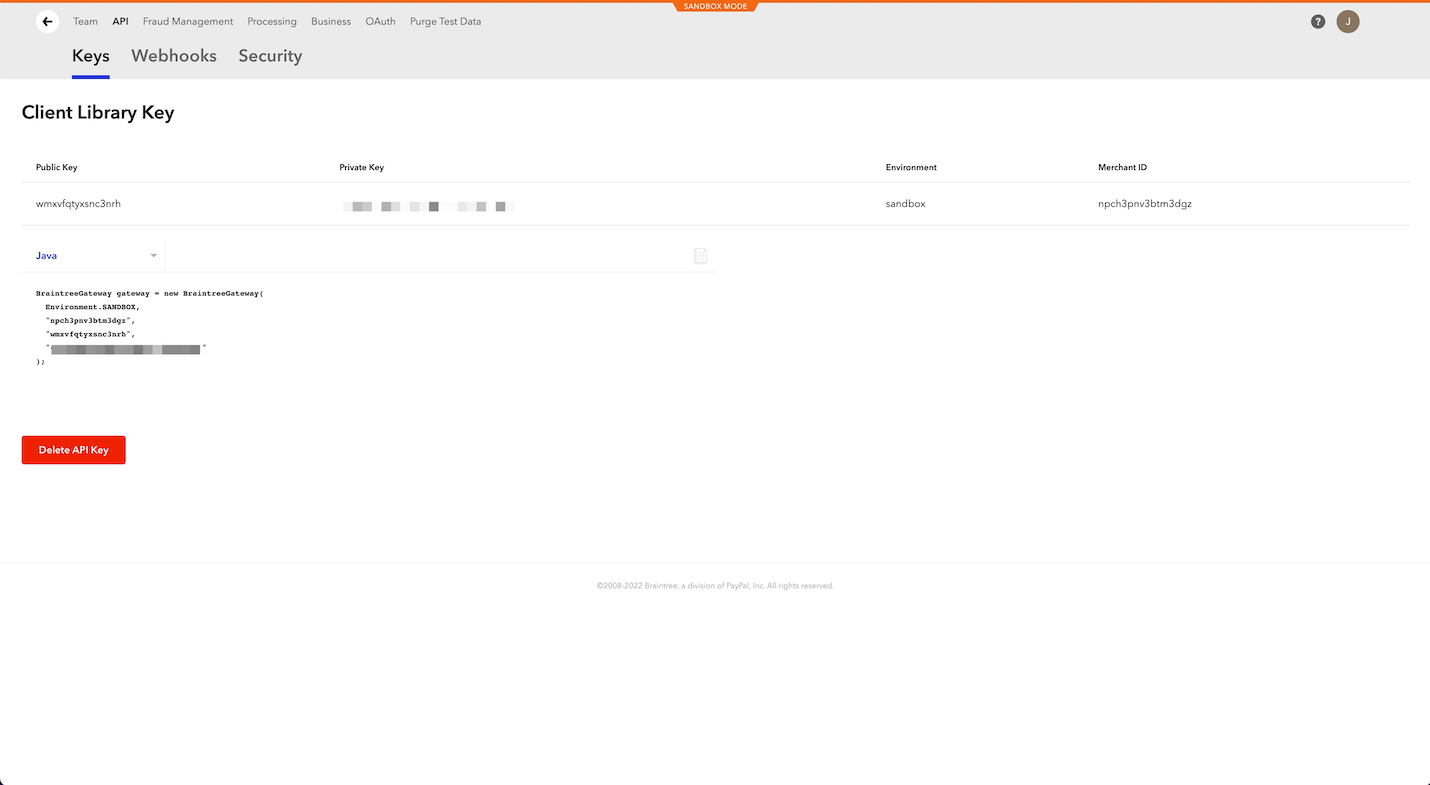This screenshot has height=785, width=1430.
Task: Switch to the Webhooks tab
Action: coord(174,56)
